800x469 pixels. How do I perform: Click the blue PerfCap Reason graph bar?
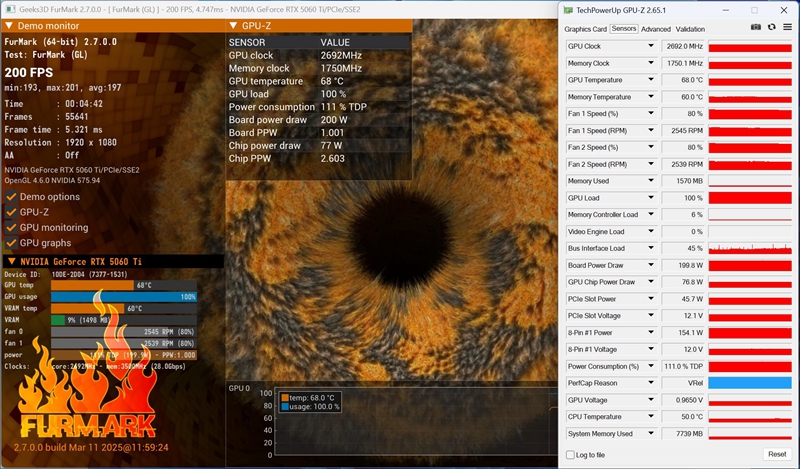point(750,383)
